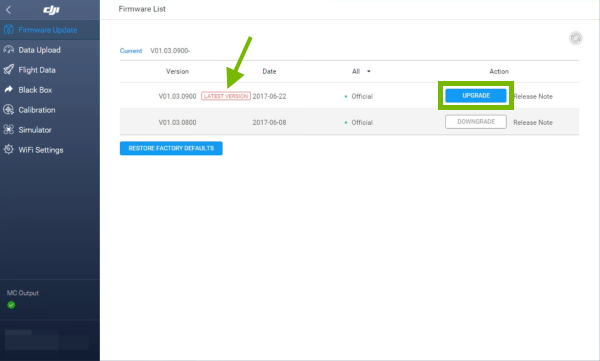Click the WiFi Settings gear icon

point(8,149)
